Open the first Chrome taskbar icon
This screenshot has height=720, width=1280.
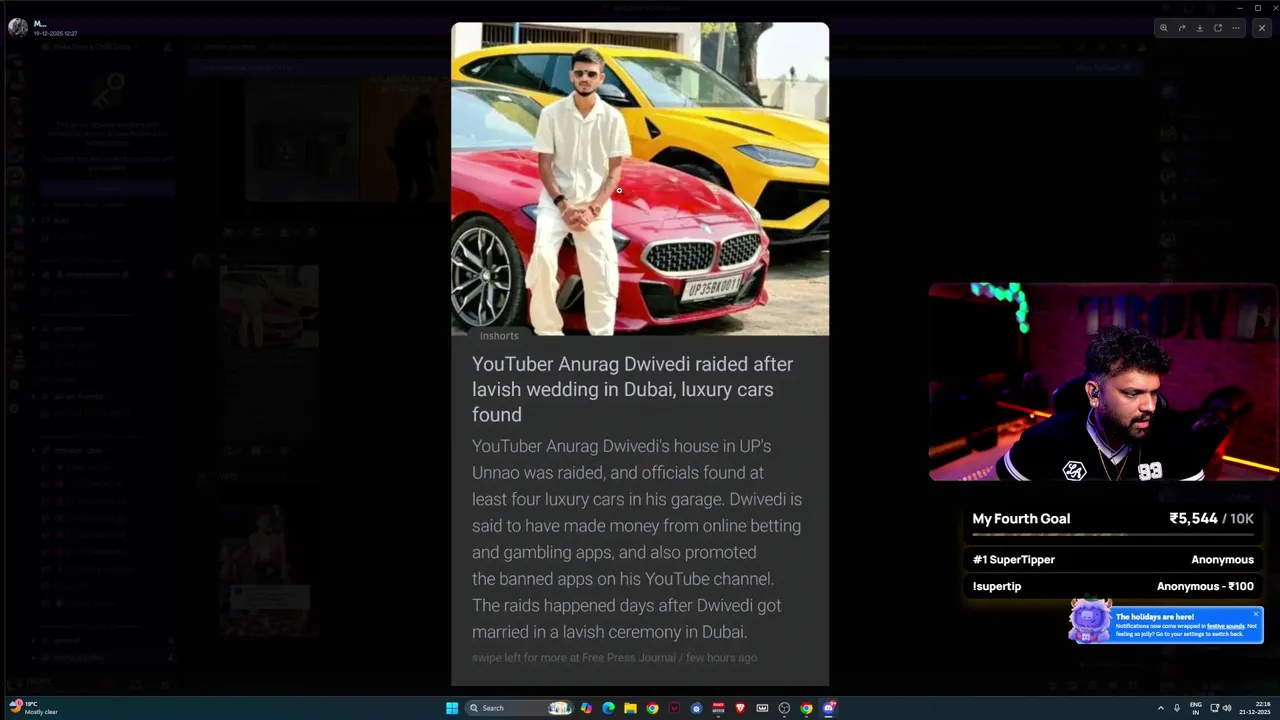tap(652, 708)
